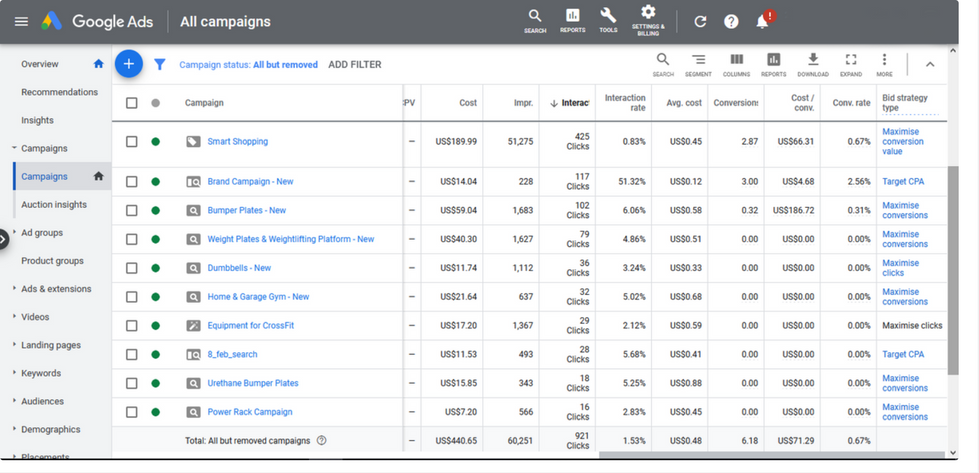Expand the Keywords sidebar section
Screen dimensions: 979x473
(x=14, y=373)
